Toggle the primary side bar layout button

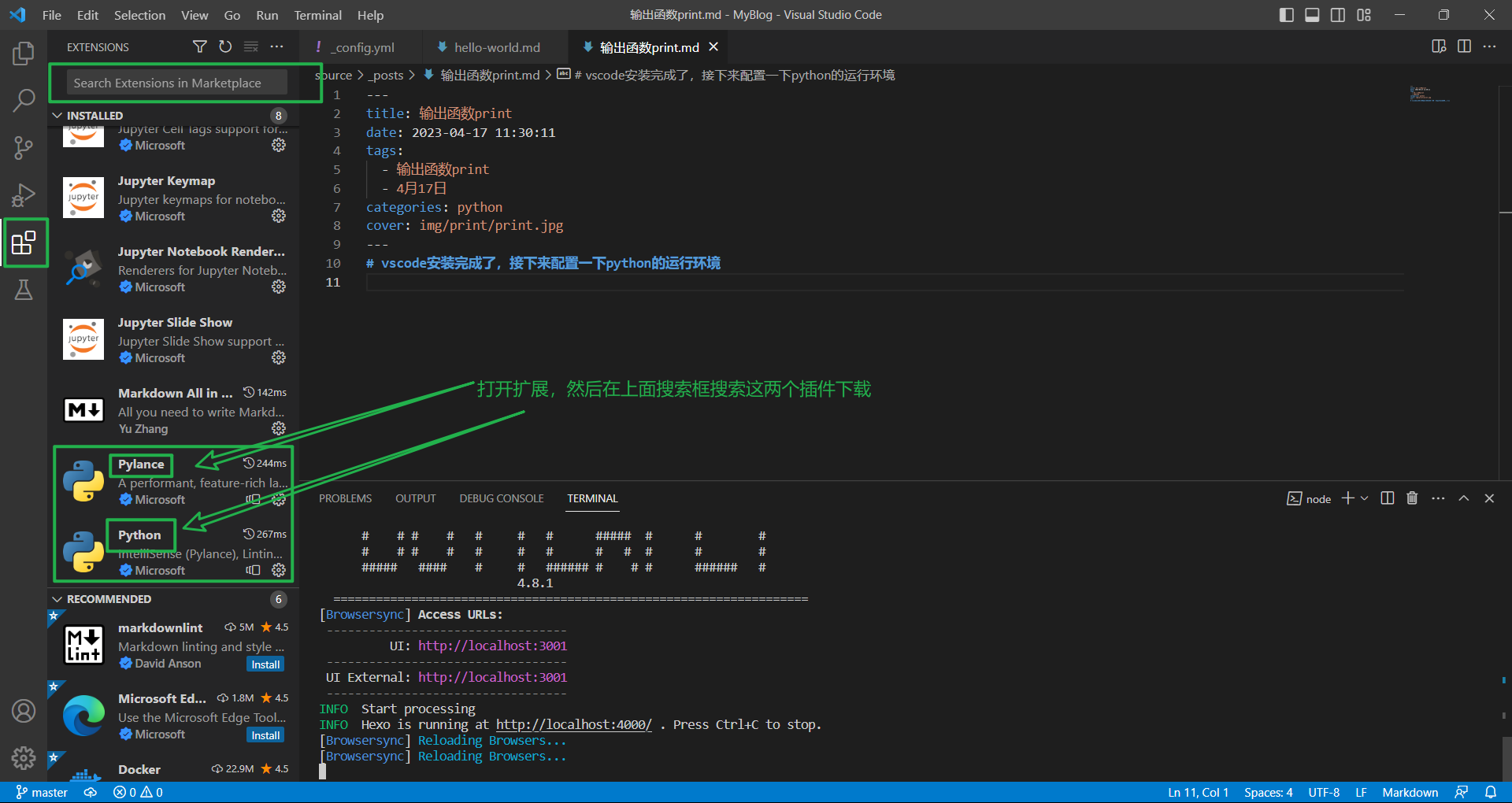coord(1287,15)
